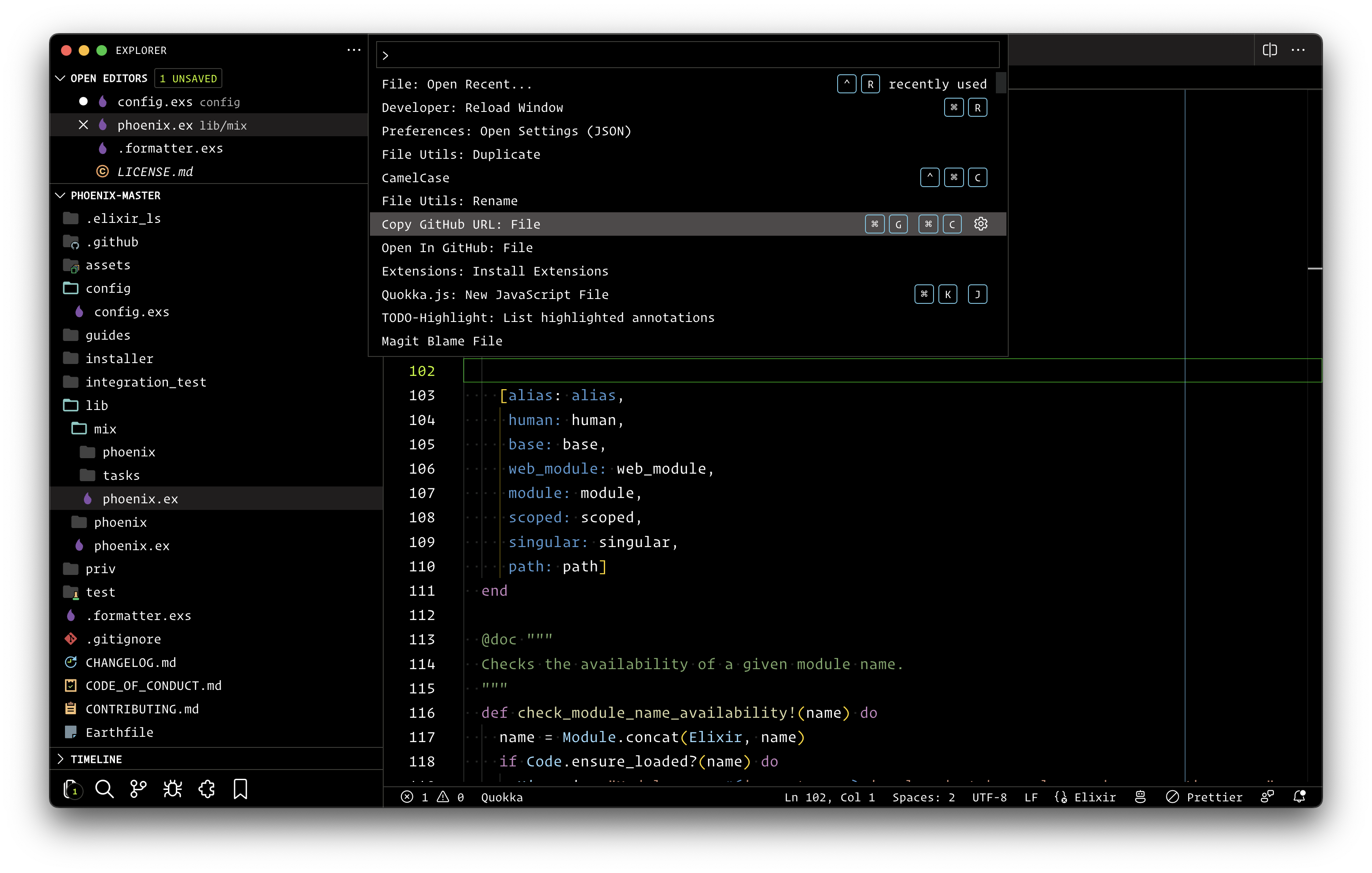
Task: Open the Search view icon
Action: point(104,789)
